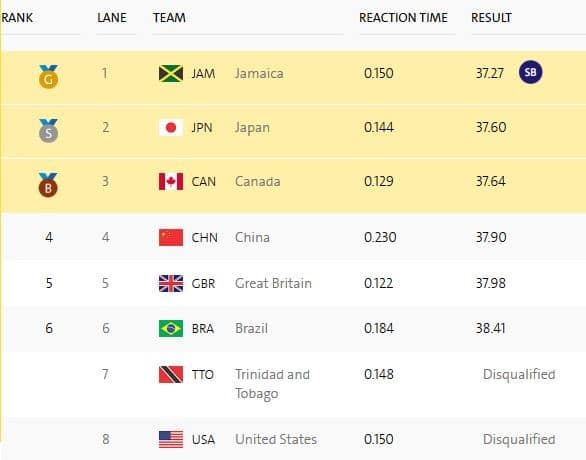Sort by the REACTION TIME column header

point(403,18)
